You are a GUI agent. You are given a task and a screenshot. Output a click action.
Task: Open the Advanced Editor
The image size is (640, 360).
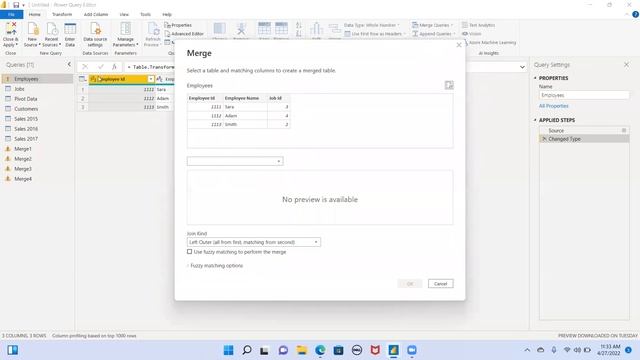(184, 34)
